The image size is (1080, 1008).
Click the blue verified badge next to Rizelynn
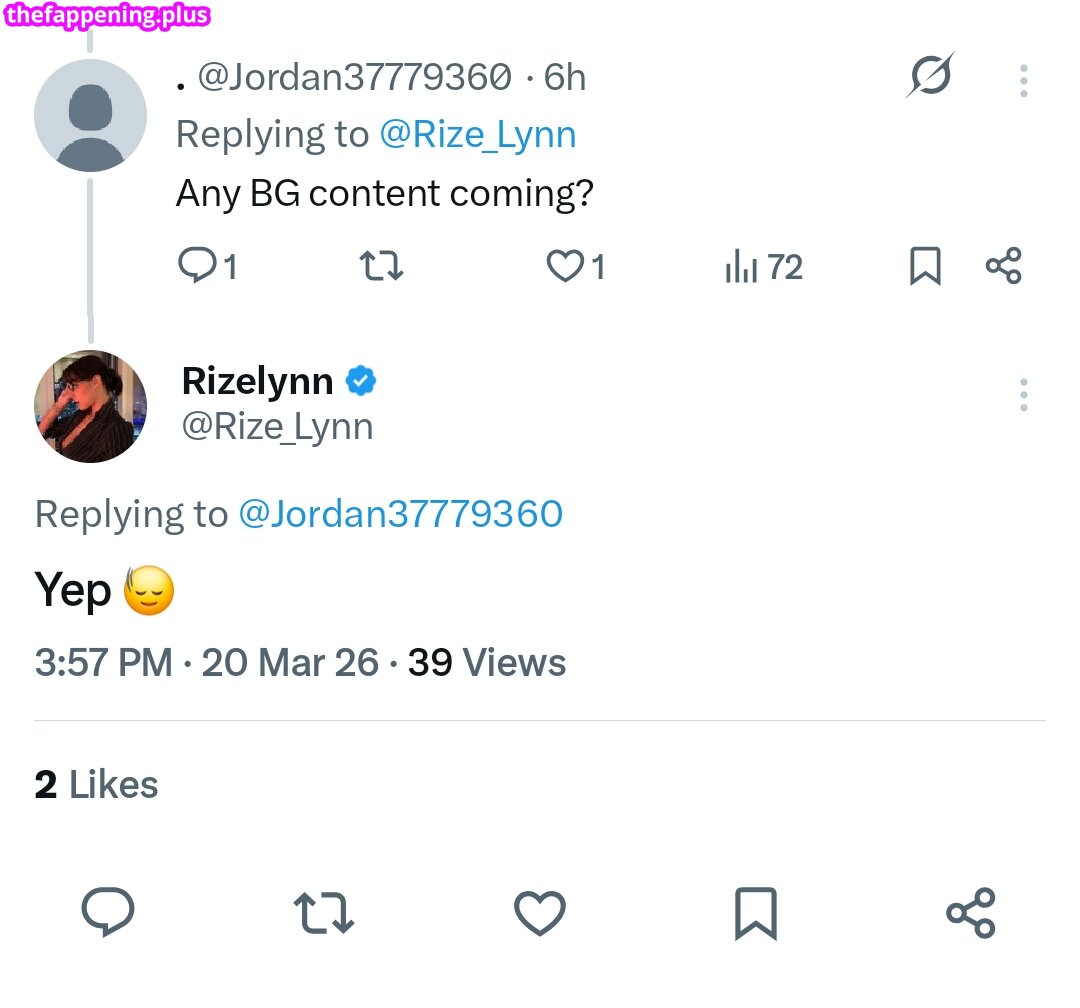pos(361,381)
